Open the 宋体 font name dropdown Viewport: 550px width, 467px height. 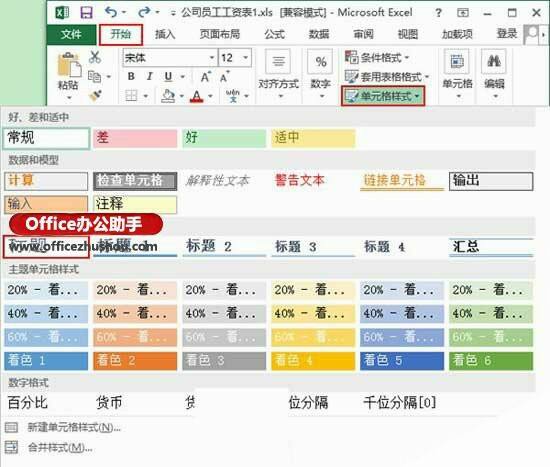[x=212, y=58]
